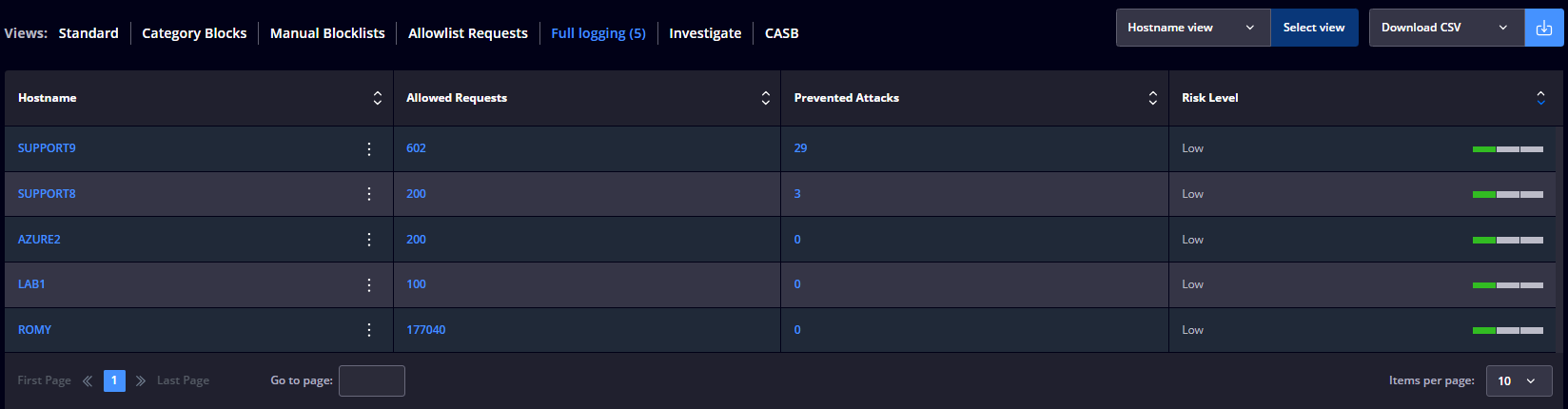Image resolution: width=1568 pixels, height=409 pixels.
Task: Open the three-dot menu for SUPPORT8
Action: [x=369, y=194]
